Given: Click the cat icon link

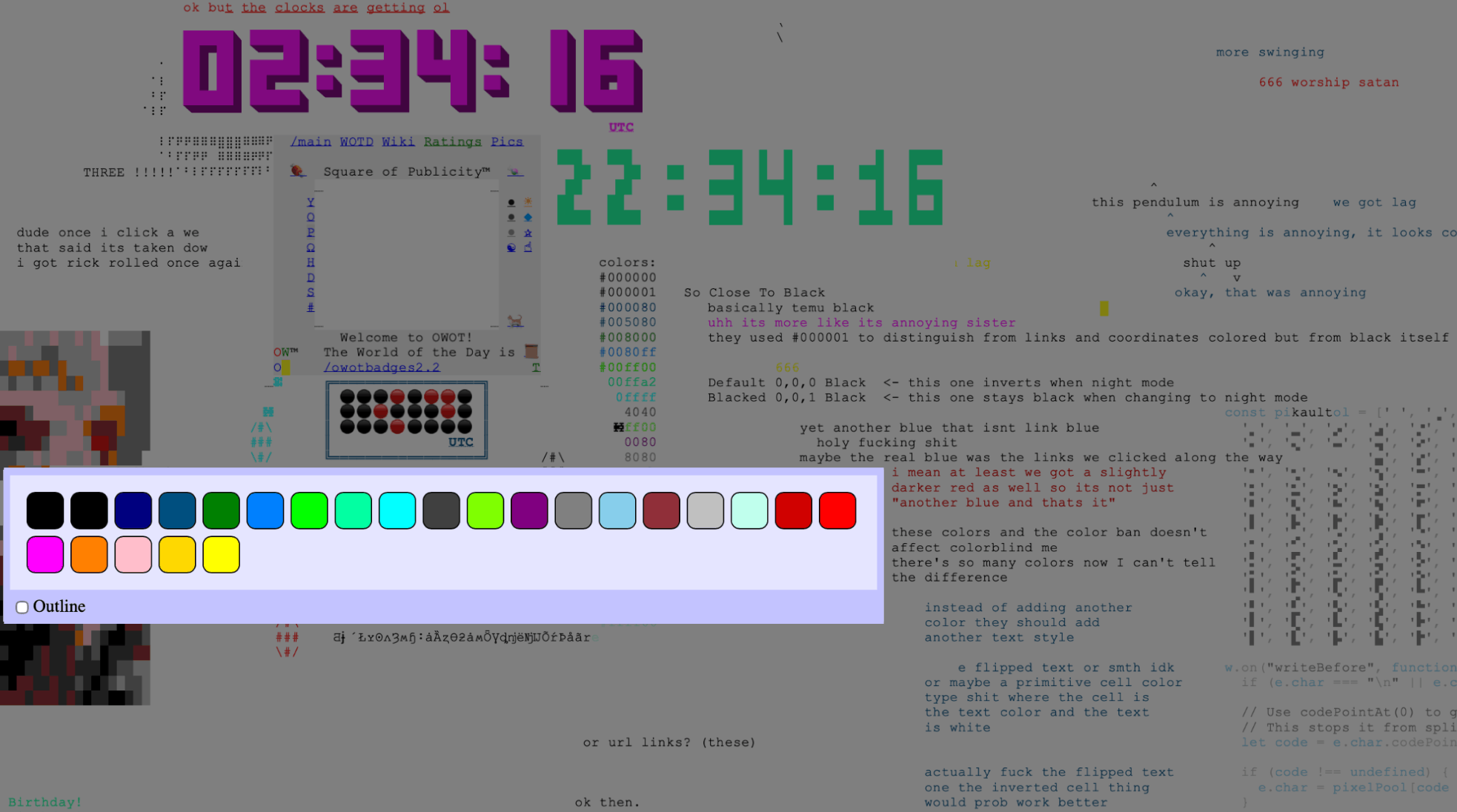Looking at the screenshot, I should click(515, 321).
